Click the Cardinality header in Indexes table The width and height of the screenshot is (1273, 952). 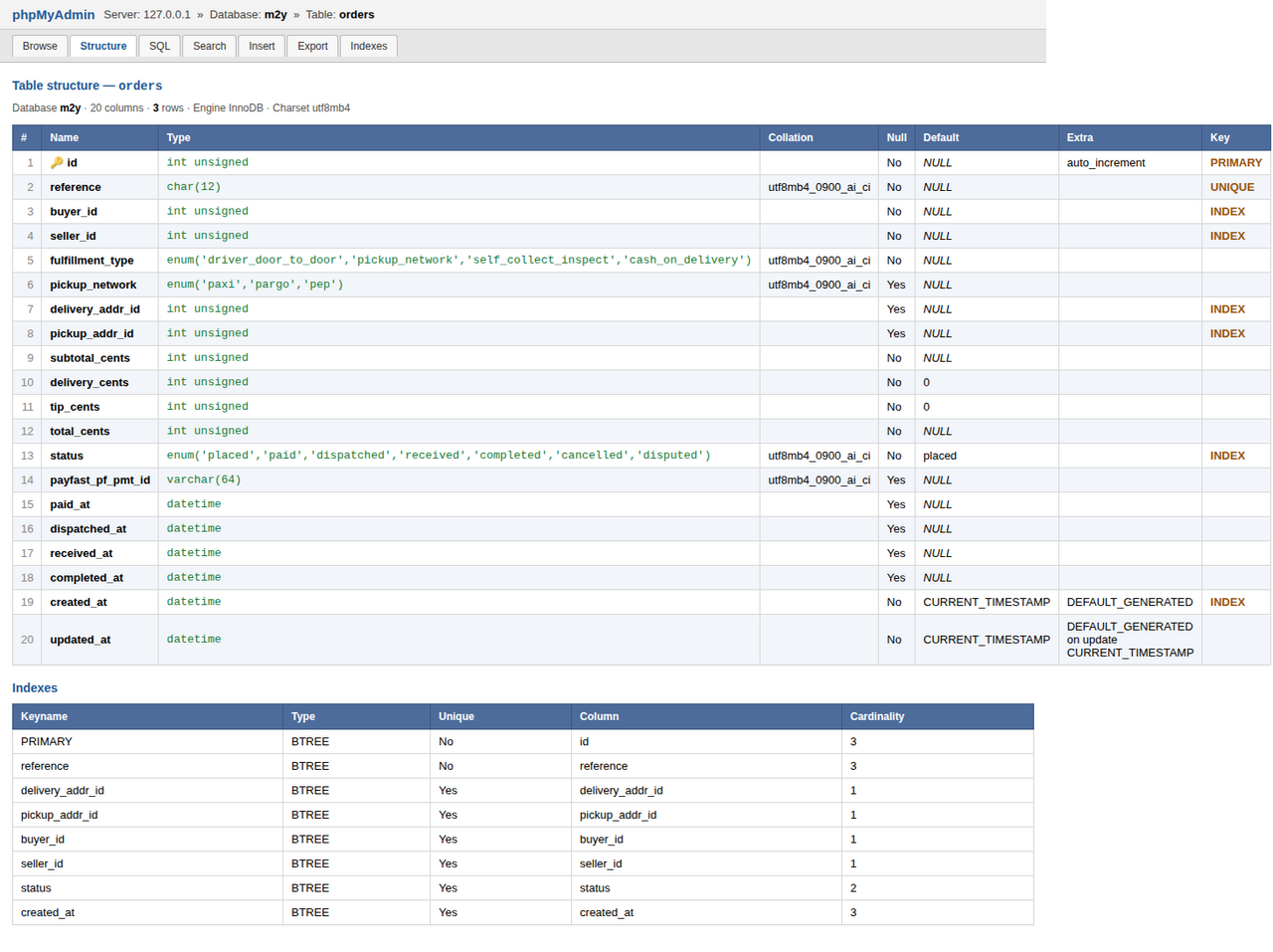click(938, 717)
